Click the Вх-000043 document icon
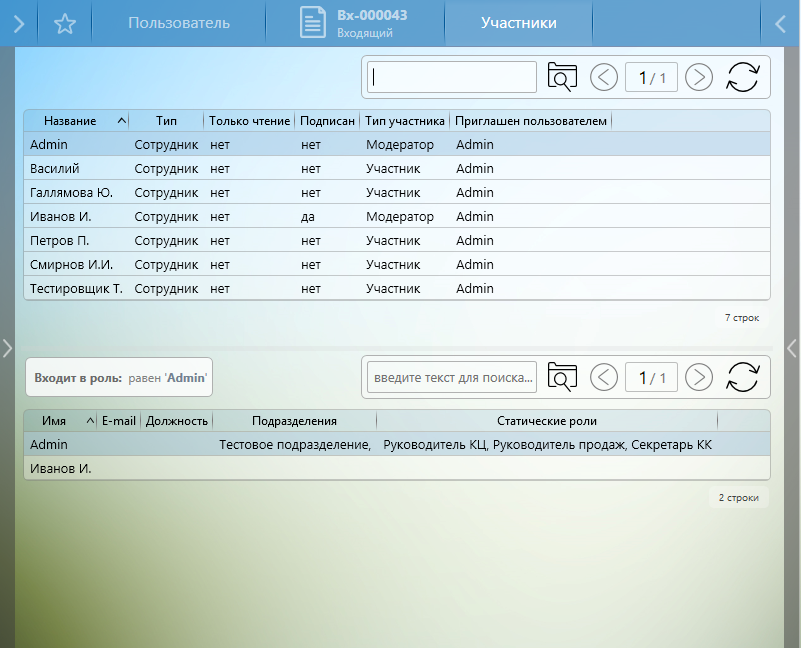The width and height of the screenshot is (801, 648). (314, 23)
